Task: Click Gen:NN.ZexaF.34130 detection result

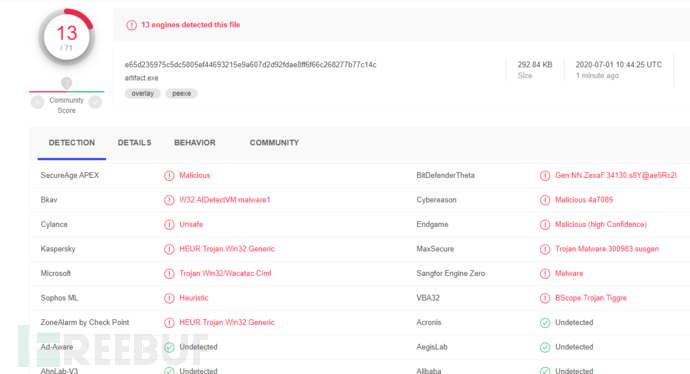Action: (x=616, y=175)
